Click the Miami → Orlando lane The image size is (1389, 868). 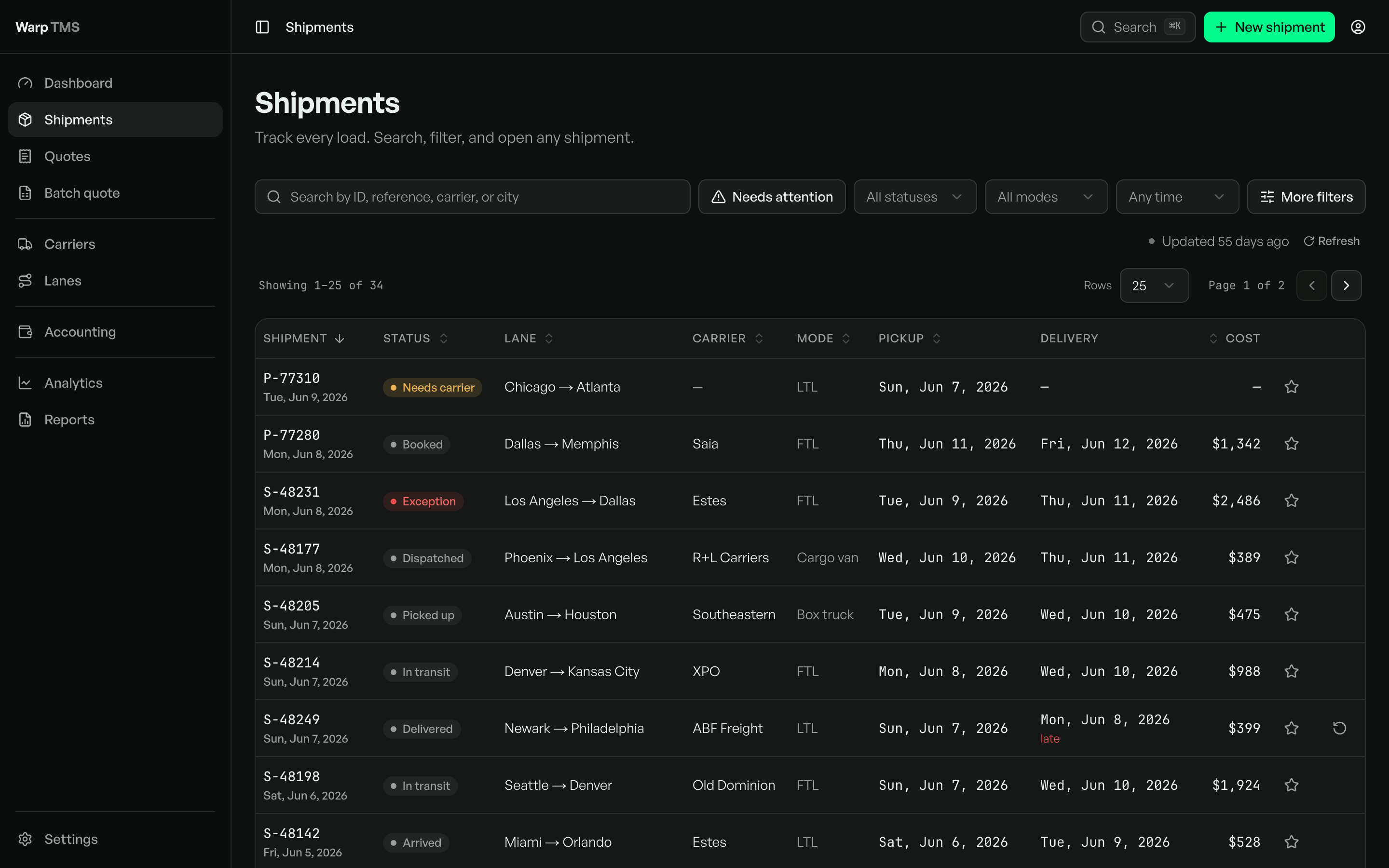558,841
